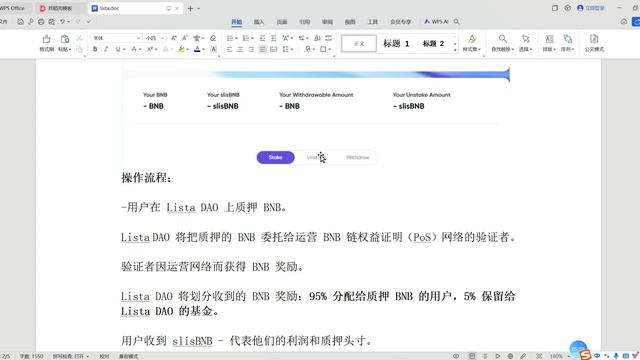
Task: Click the zoom percentage in status bar
Action: pyautogui.click(x=556, y=356)
